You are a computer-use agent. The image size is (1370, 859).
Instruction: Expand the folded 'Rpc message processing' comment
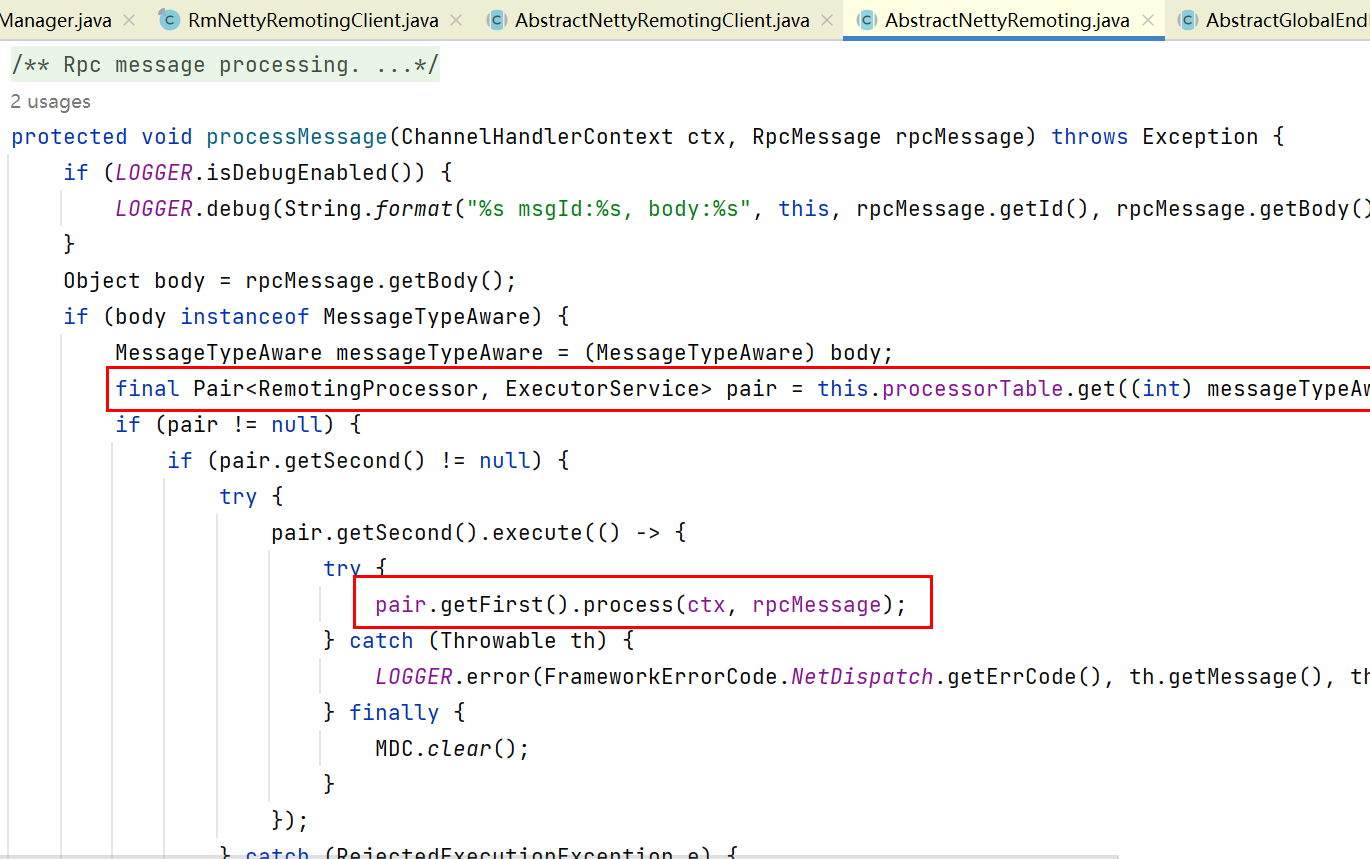[x=225, y=65]
